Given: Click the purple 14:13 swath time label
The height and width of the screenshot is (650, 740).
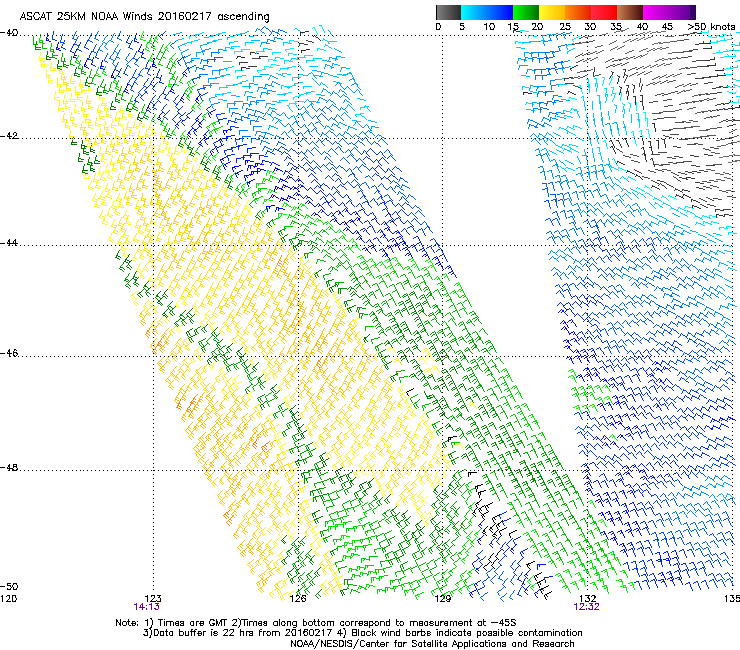Looking at the screenshot, I should (x=146, y=607).
